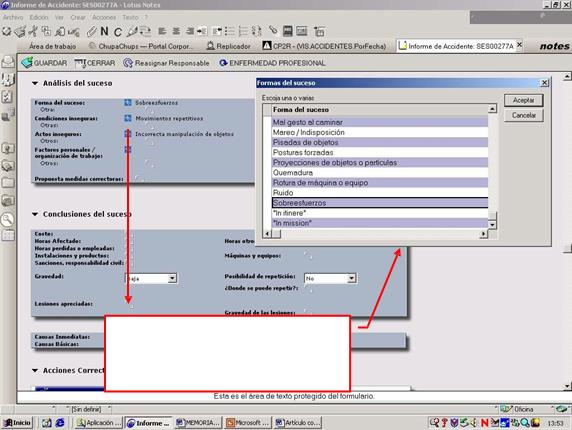The image size is (572, 430).
Task: Open the Acciones menu
Action: coord(104,17)
